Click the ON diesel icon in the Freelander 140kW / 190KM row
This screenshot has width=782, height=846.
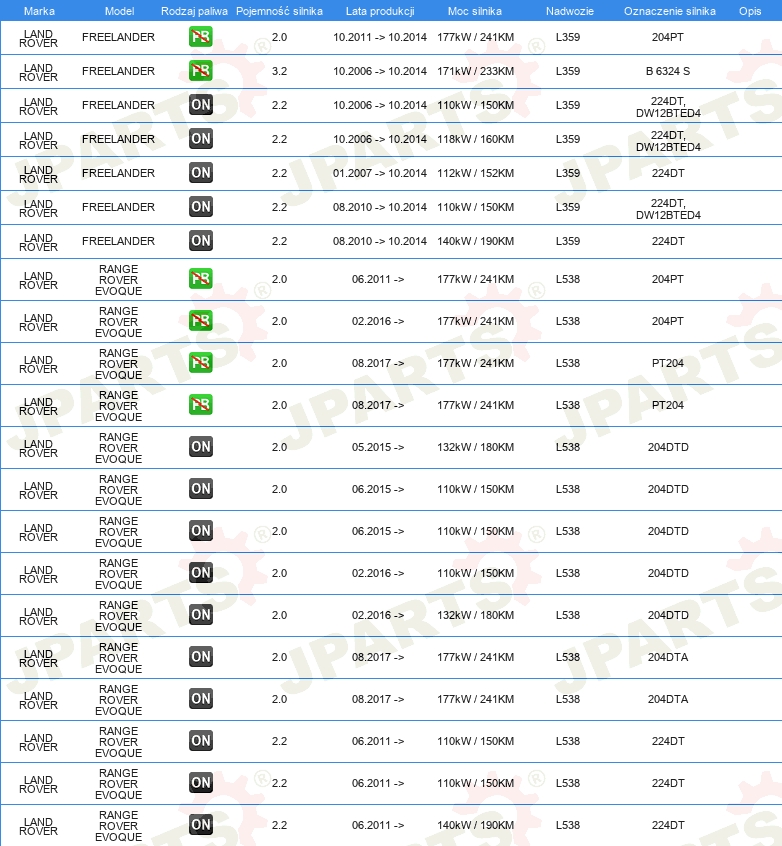[x=201, y=241]
